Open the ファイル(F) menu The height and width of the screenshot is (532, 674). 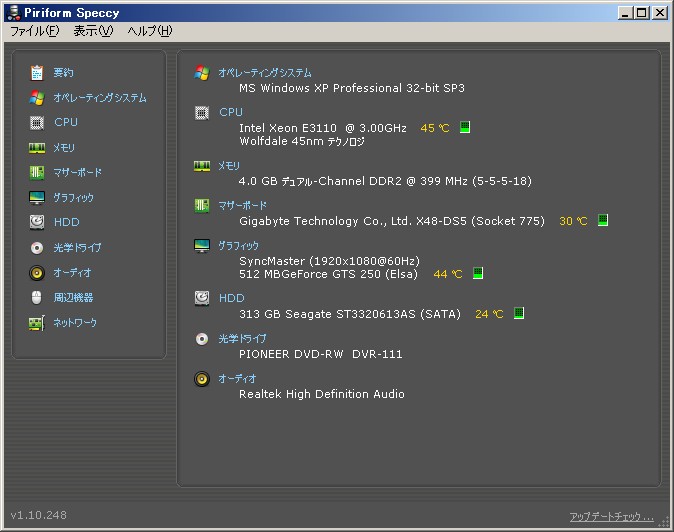tap(35, 31)
